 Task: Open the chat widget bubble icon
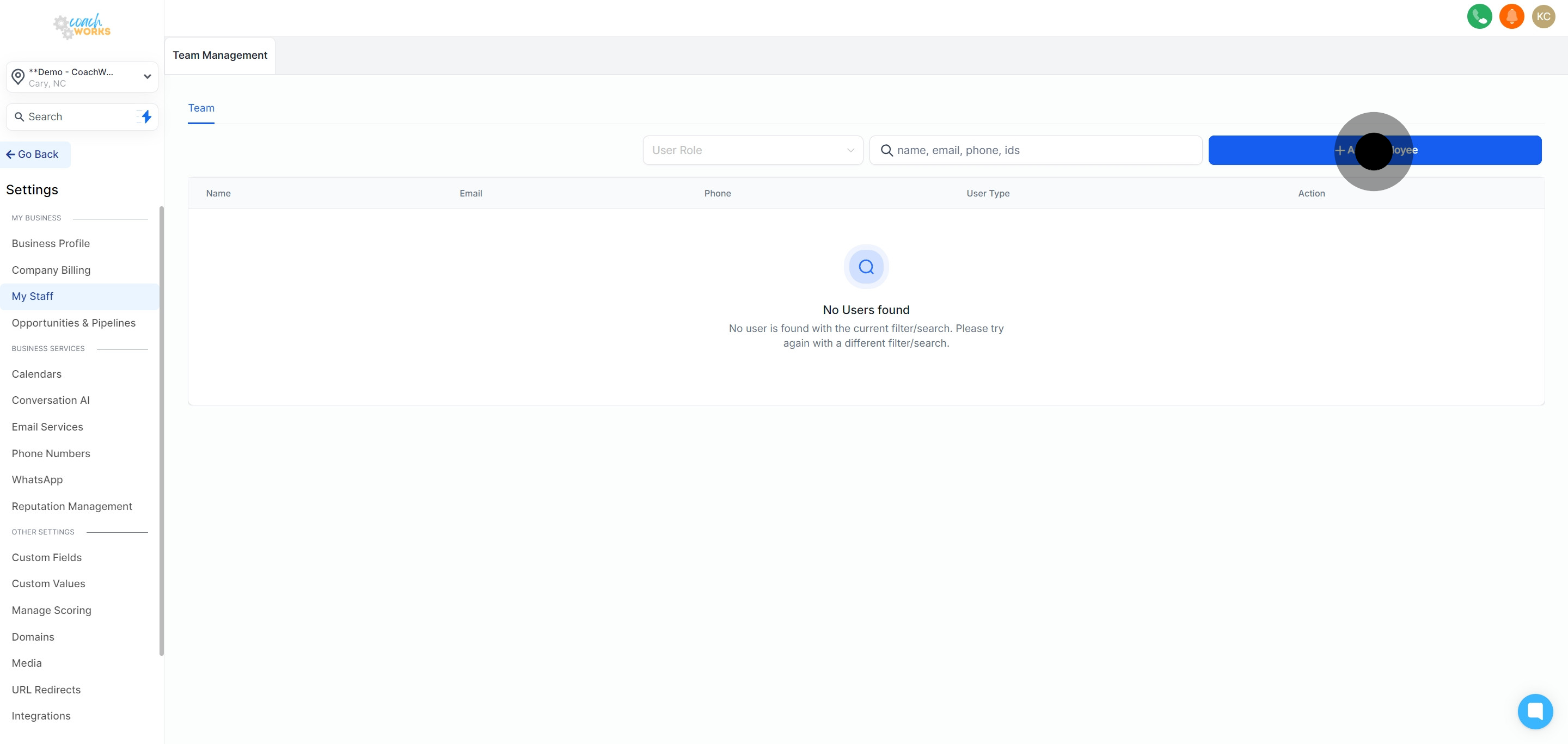1535,711
